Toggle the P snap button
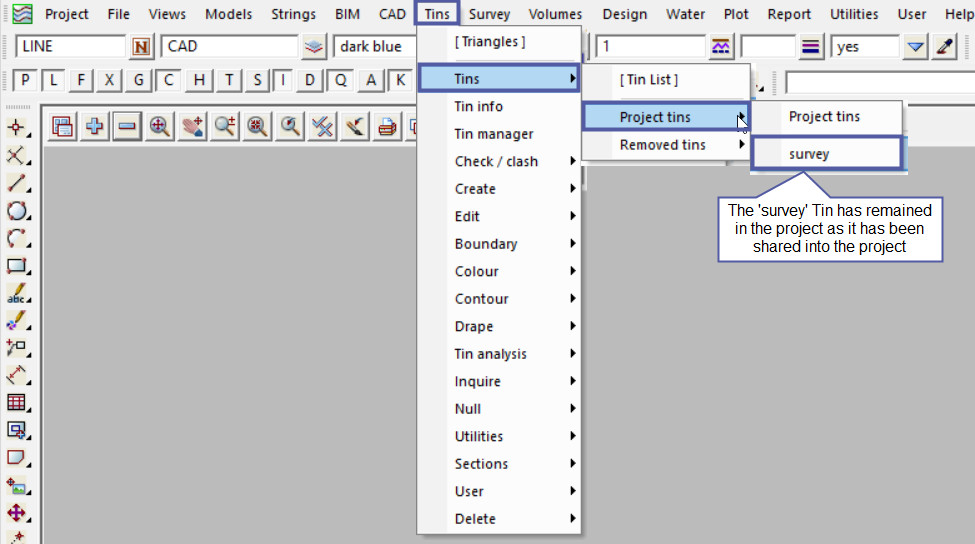 [25, 80]
